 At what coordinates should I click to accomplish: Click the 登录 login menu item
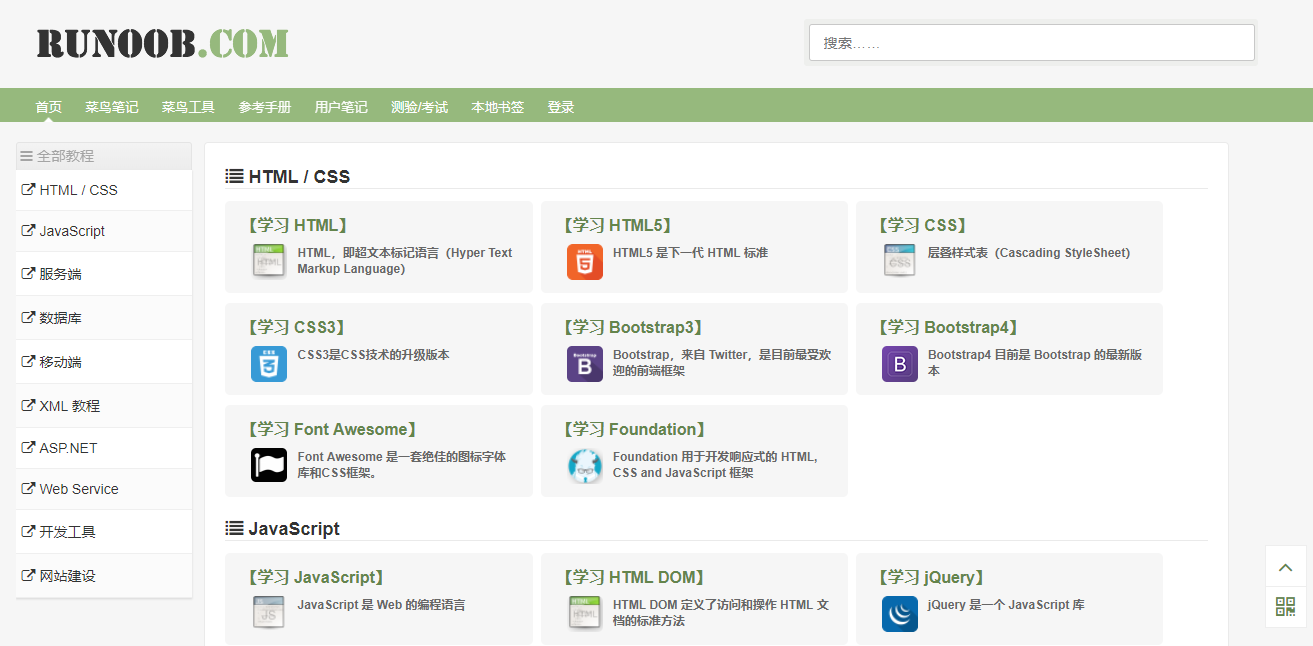click(561, 107)
